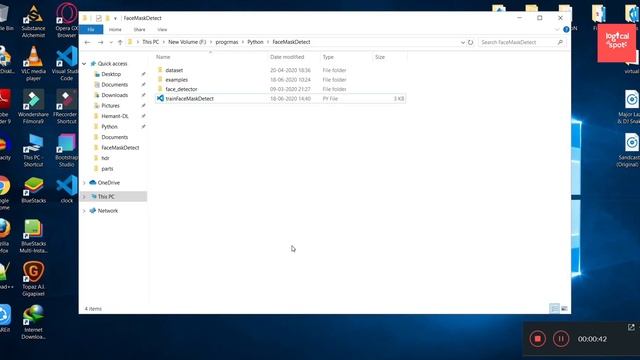The width and height of the screenshot is (640, 360).
Task: Switch to large icons view layout
Action: pos(564,309)
